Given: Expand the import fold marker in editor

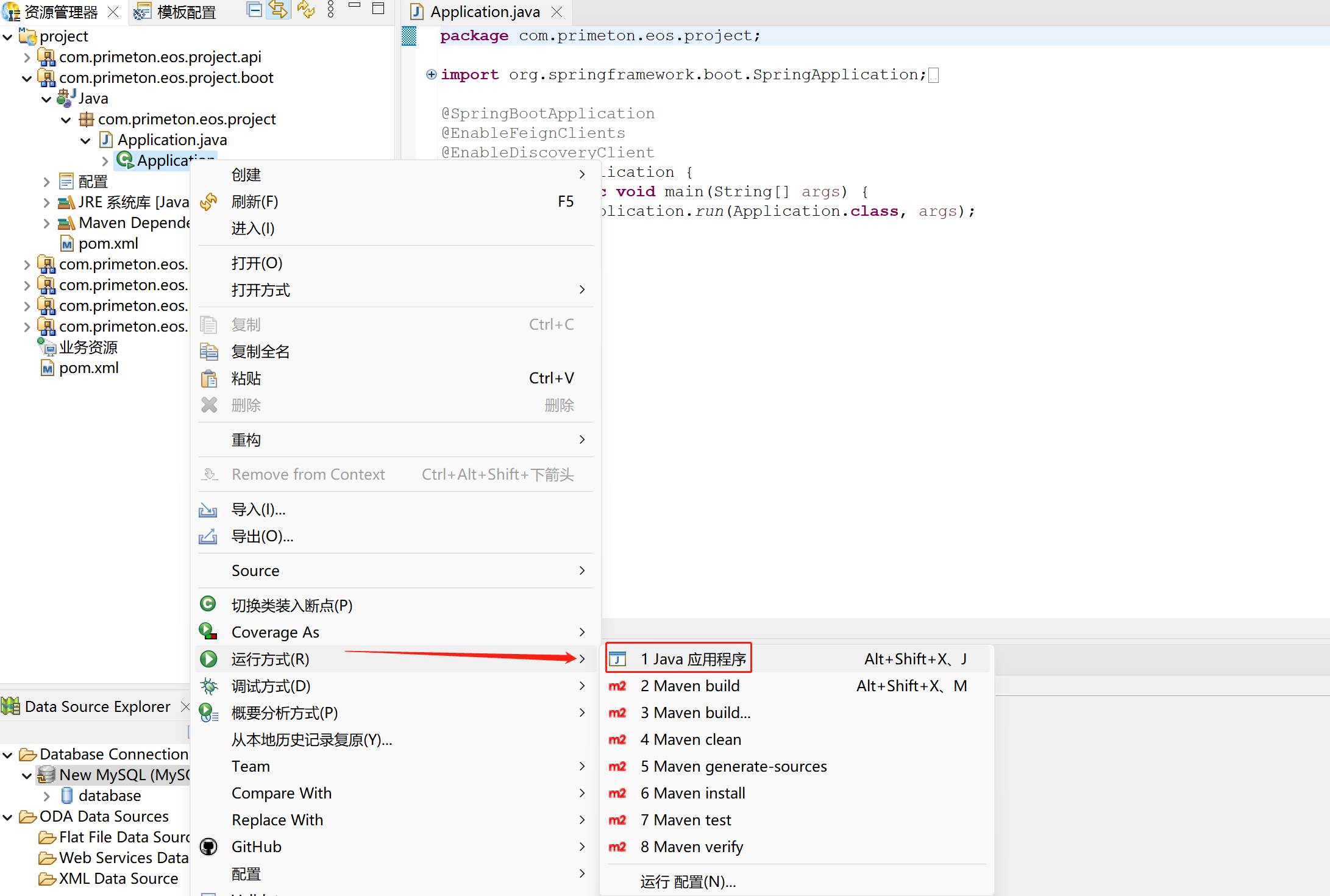Looking at the screenshot, I should [431, 74].
